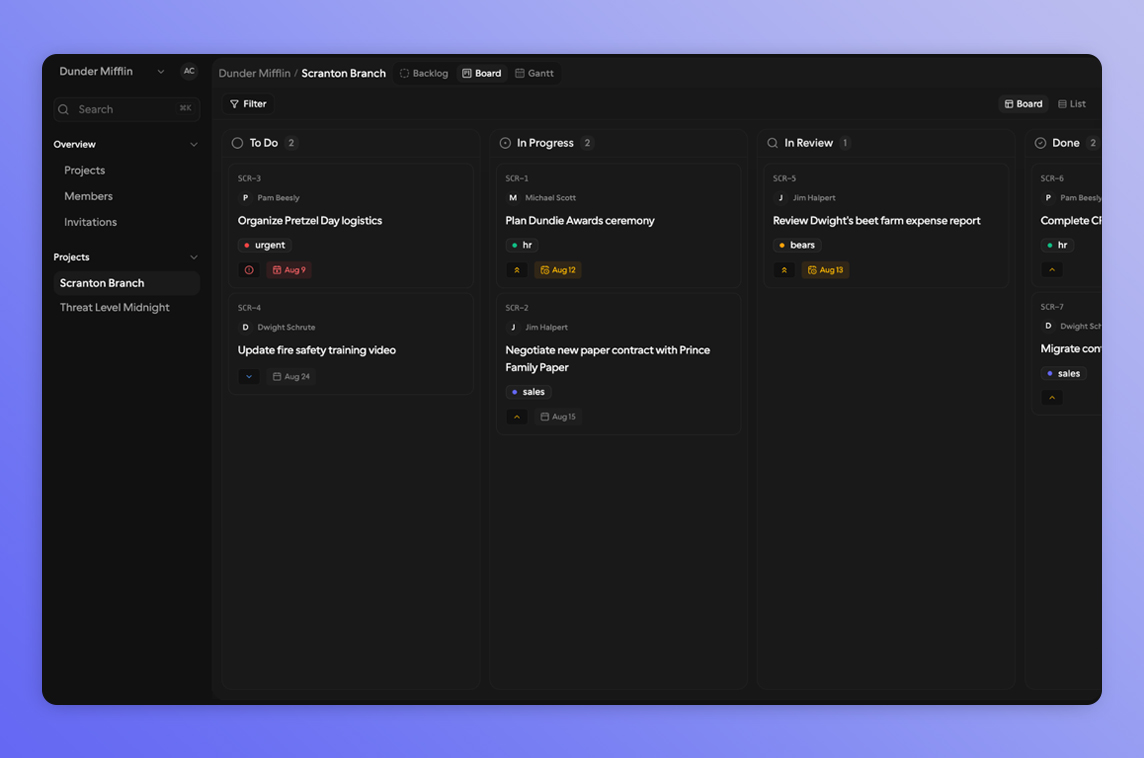
Task: Click the SCR-5 issue ID
Action: [784, 179]
